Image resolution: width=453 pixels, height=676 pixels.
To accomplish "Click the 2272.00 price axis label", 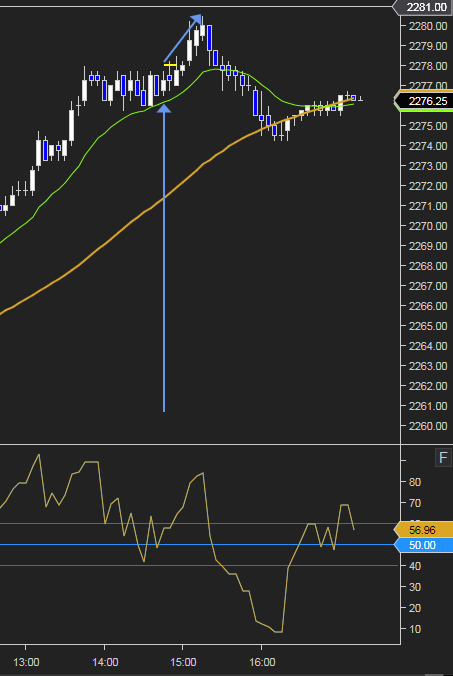I will pos(428,186).
